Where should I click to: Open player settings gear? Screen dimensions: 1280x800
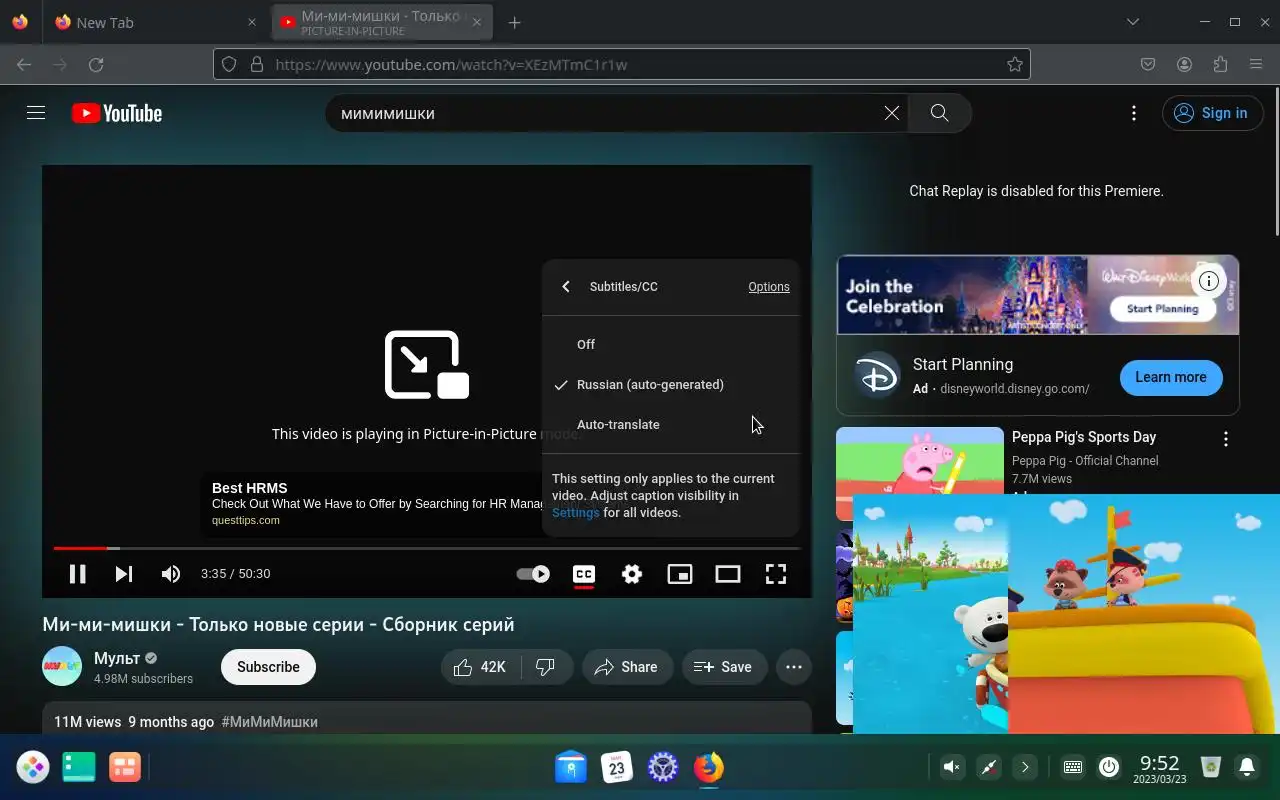(x=632, y=574)
